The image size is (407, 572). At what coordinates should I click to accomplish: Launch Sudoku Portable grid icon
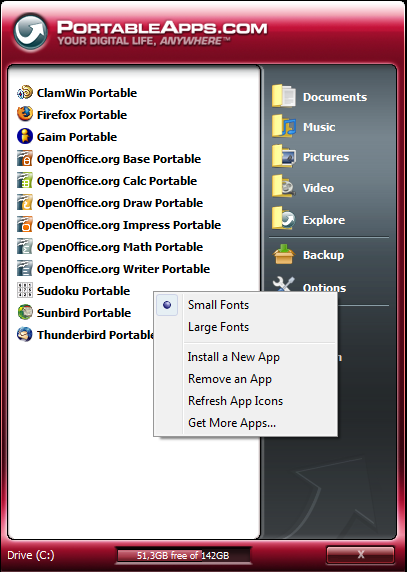[x=25, y=290]
